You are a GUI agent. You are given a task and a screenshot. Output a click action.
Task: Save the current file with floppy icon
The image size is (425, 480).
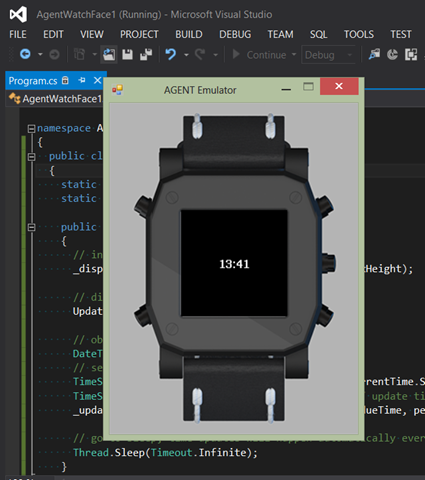point(127,54)
